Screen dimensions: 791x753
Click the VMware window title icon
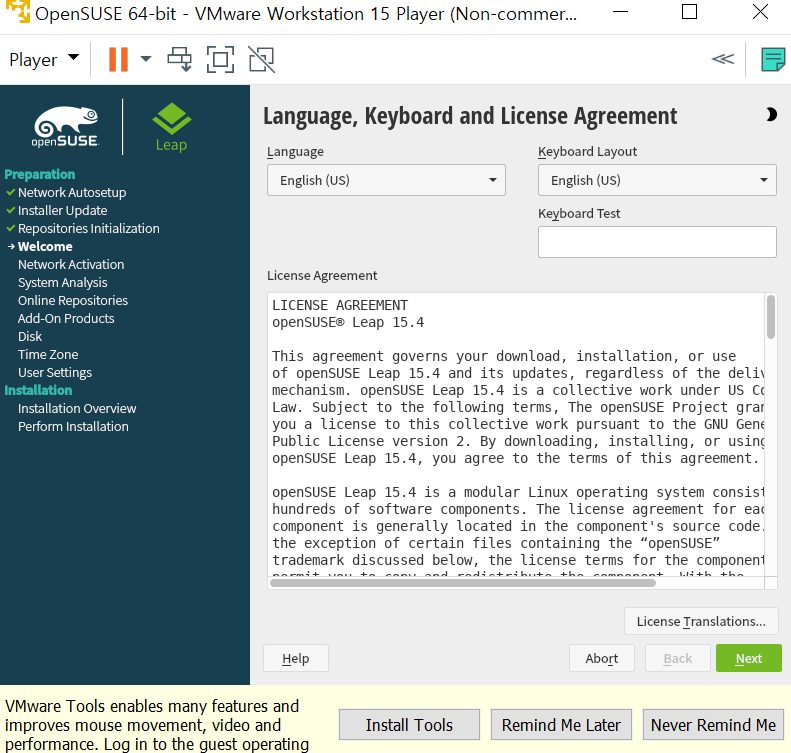tap(18, 11)
